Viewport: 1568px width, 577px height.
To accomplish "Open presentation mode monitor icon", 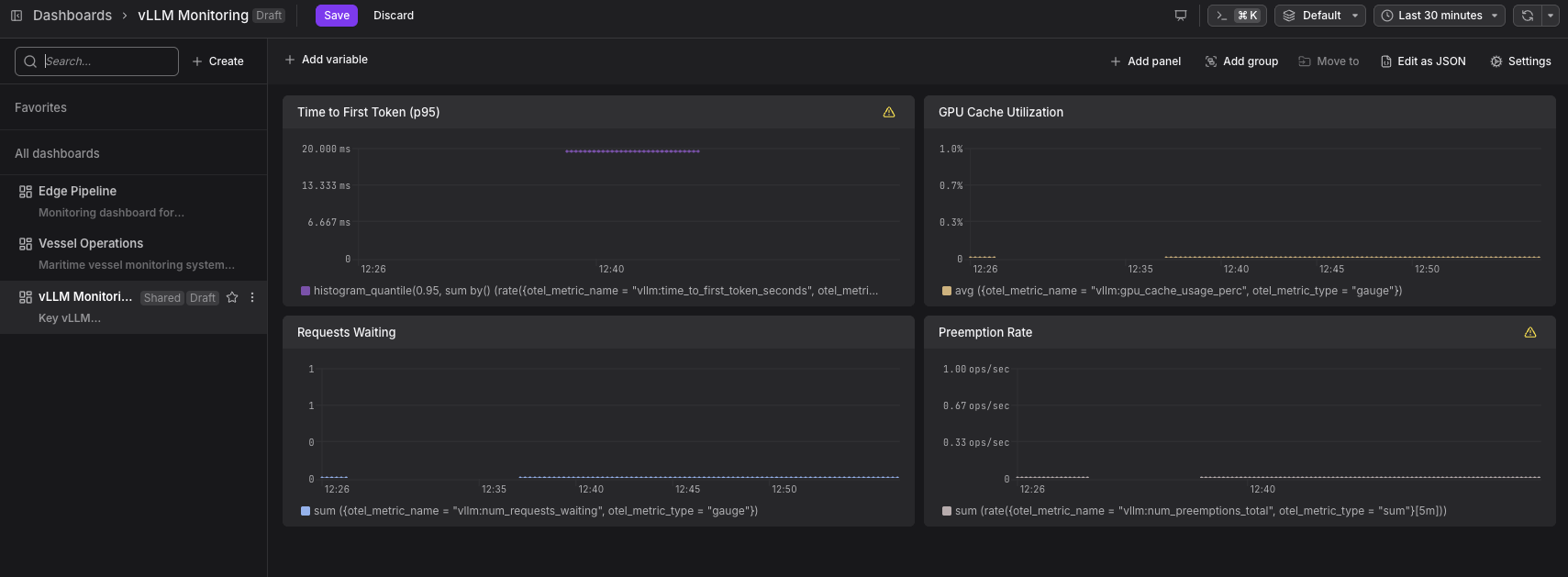I will pos(1181,16).
